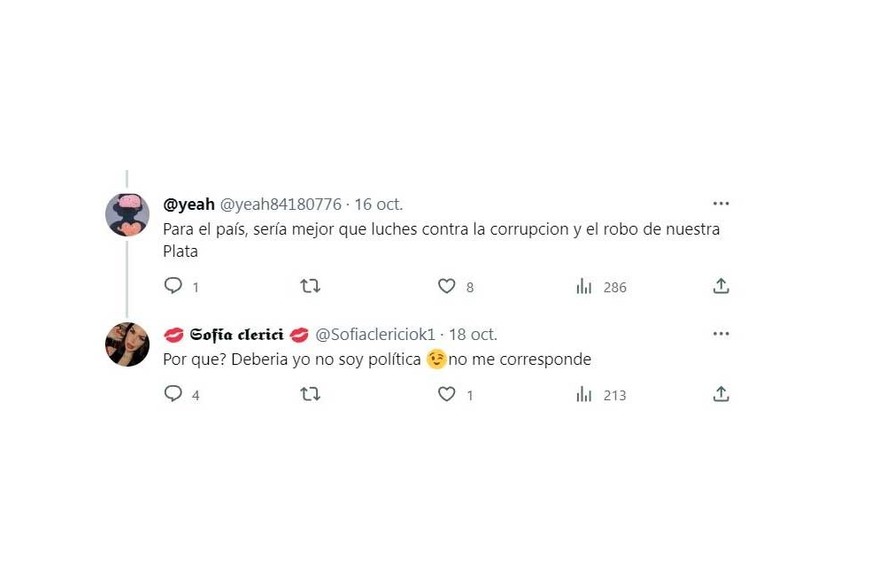The width and height of the screenshot is (870, 580).
Task: Open Sofia clerici's profile picture
Action: (127, 344)
